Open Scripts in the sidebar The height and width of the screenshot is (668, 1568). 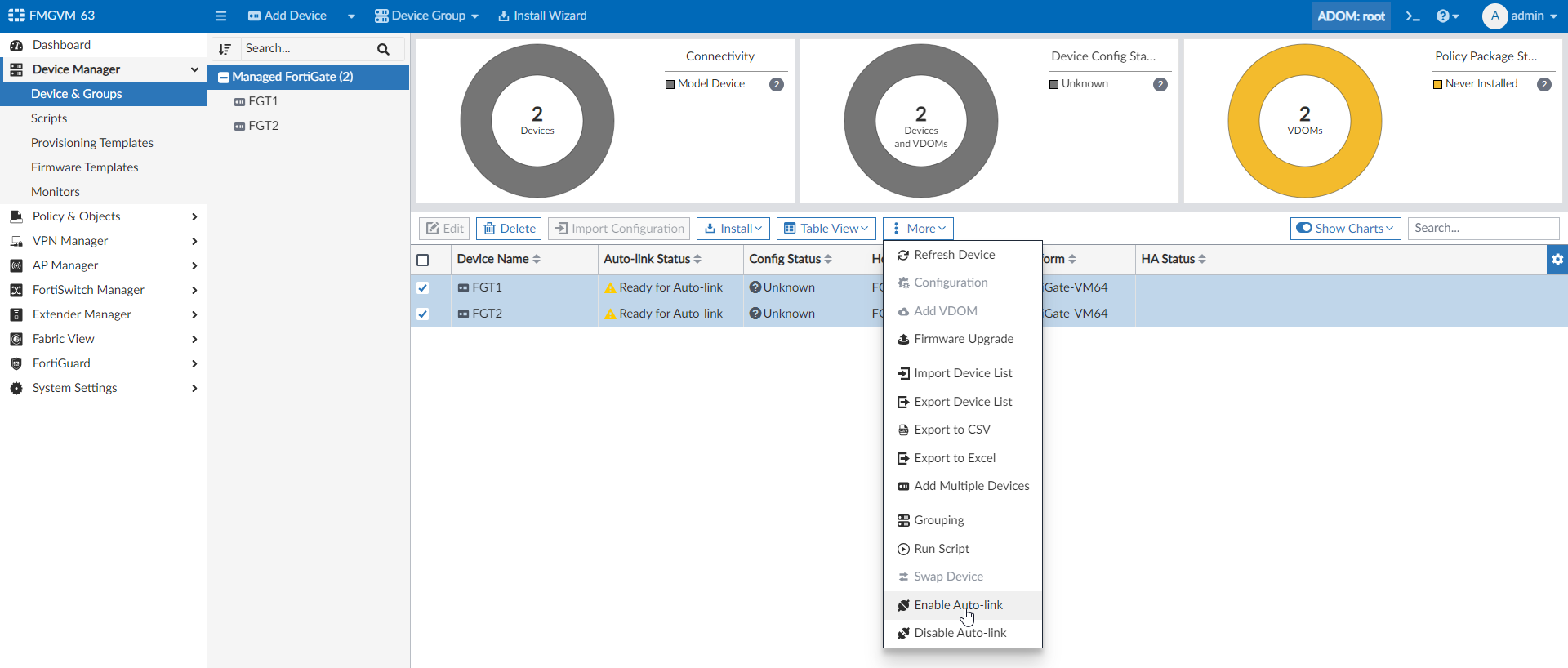click(49, 118)
